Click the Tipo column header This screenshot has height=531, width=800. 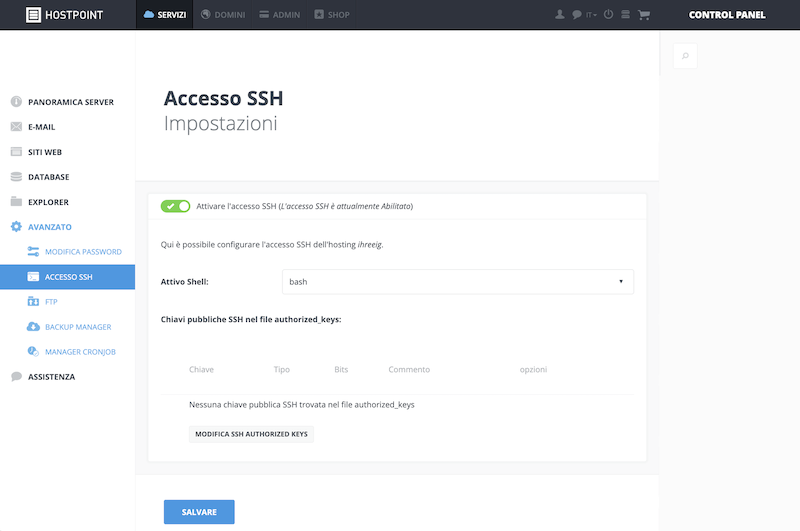[282, 369]
